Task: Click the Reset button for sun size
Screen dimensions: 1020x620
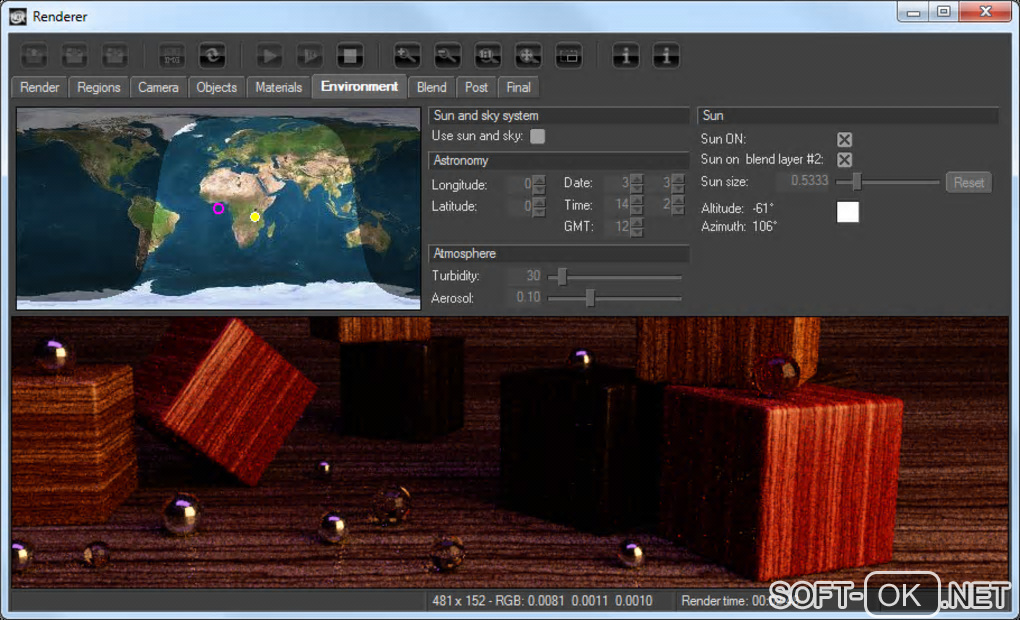Action: (x=968, y=182)
